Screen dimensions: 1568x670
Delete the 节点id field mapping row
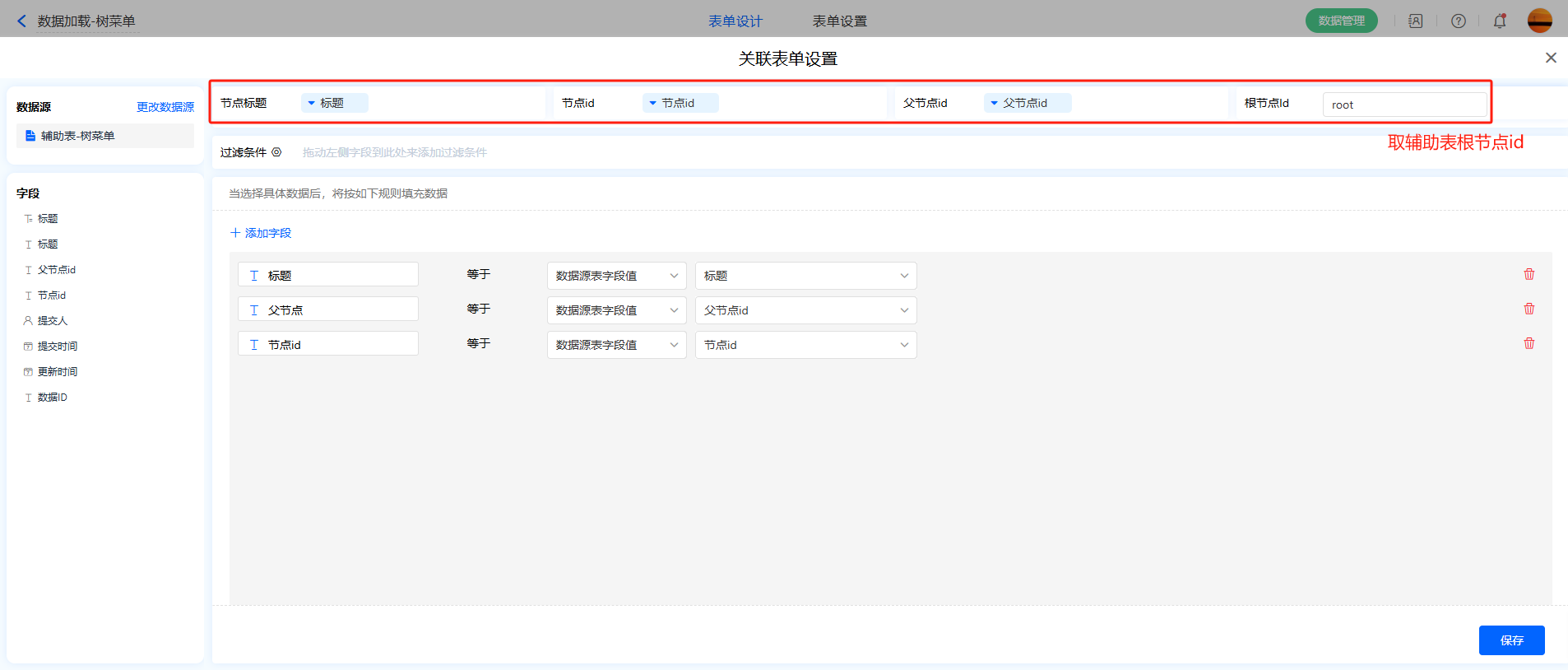[x=1529, y=343]
